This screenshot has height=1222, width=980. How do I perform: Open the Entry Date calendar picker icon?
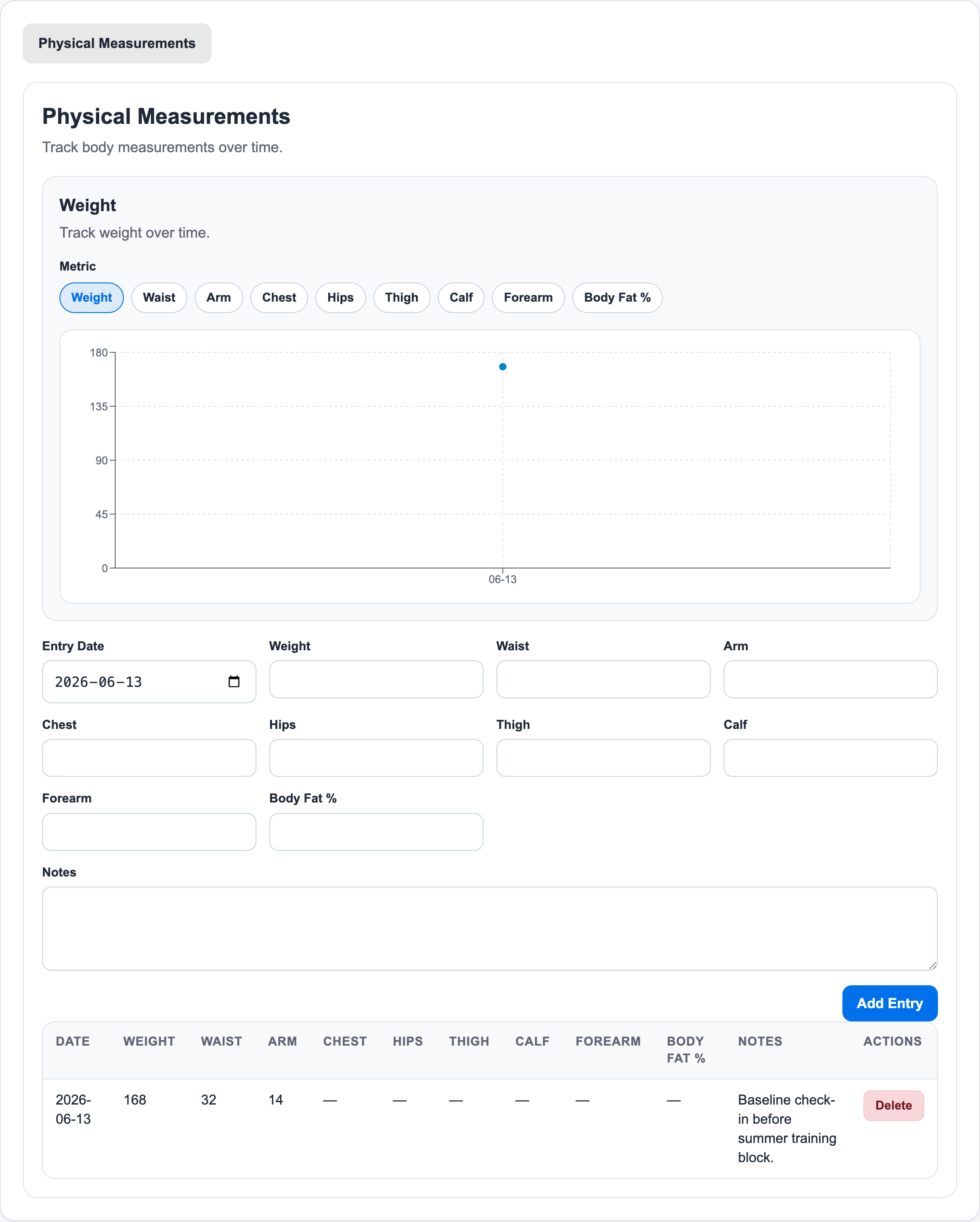click(x=234, y=681)
